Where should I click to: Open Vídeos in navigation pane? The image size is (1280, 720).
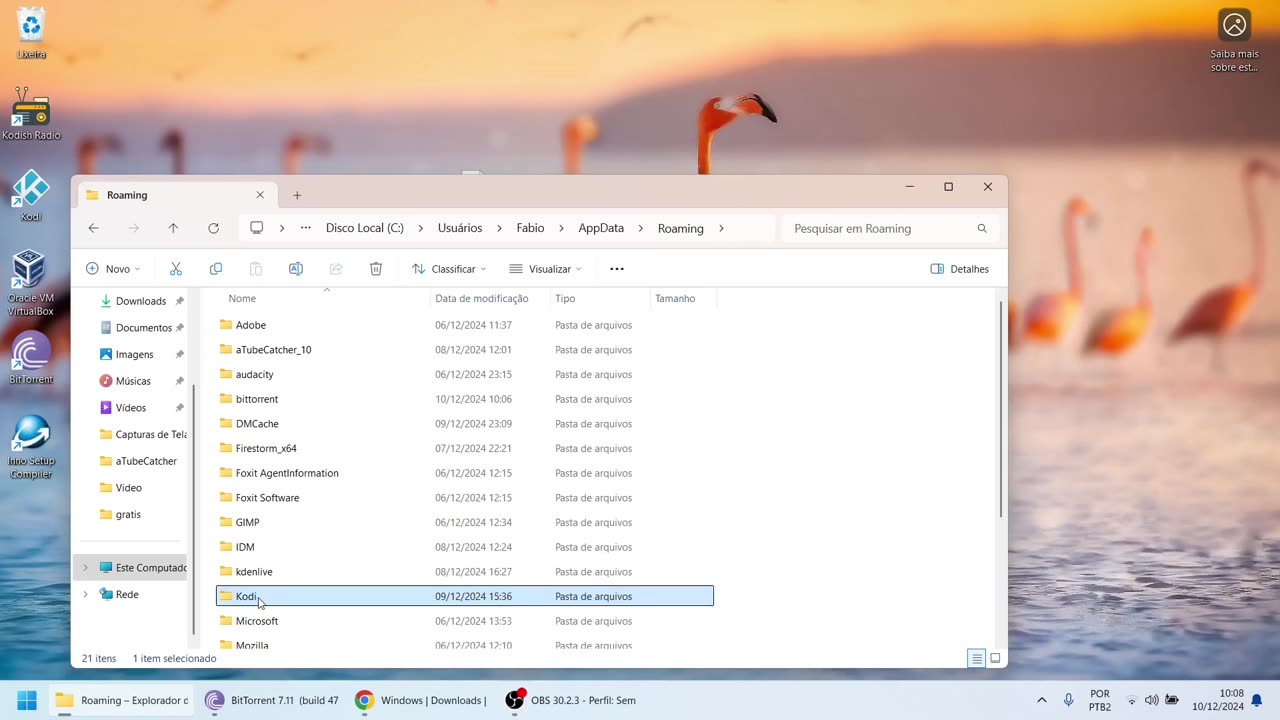coord(131,408)
